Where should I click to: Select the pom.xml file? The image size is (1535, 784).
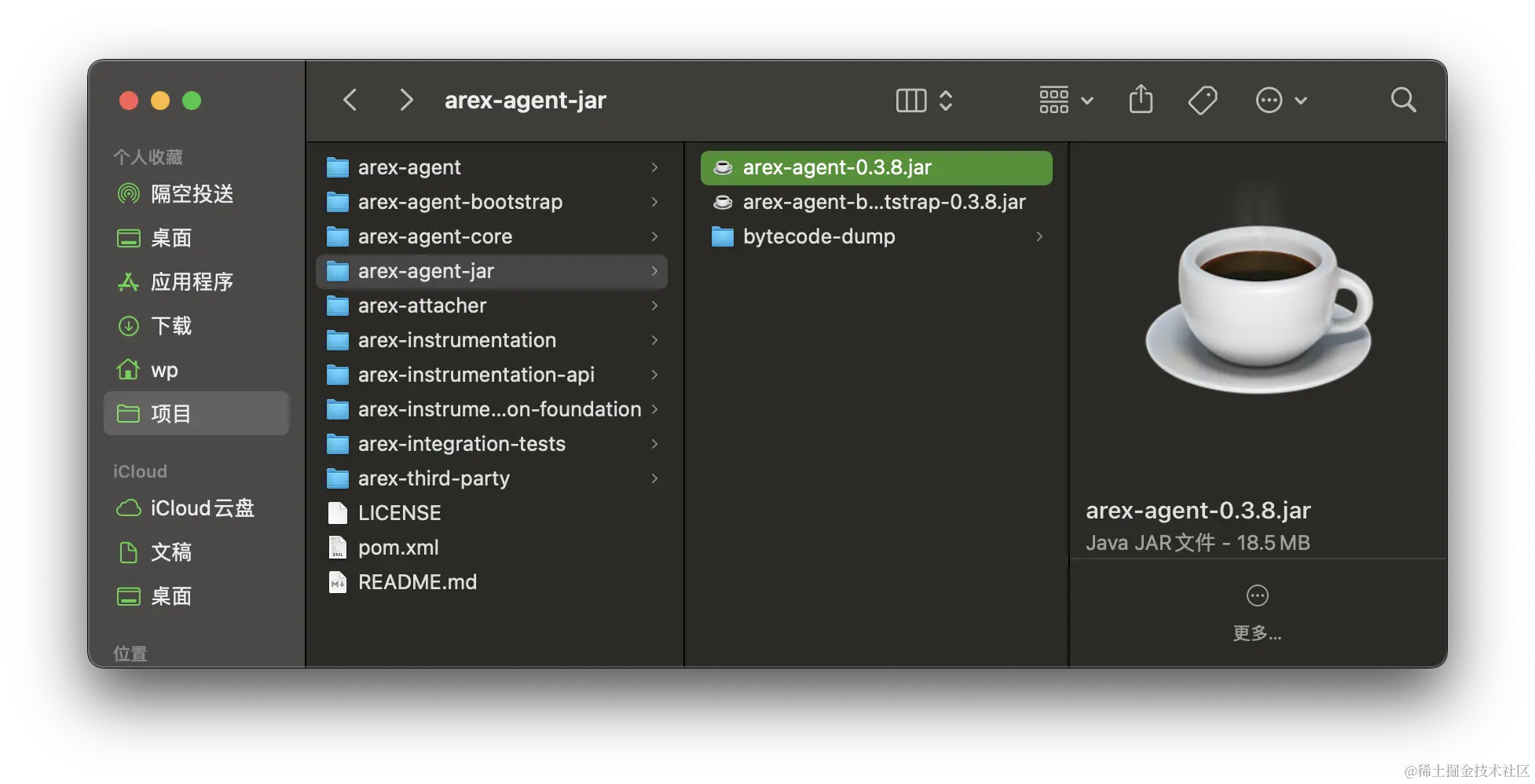398,548
